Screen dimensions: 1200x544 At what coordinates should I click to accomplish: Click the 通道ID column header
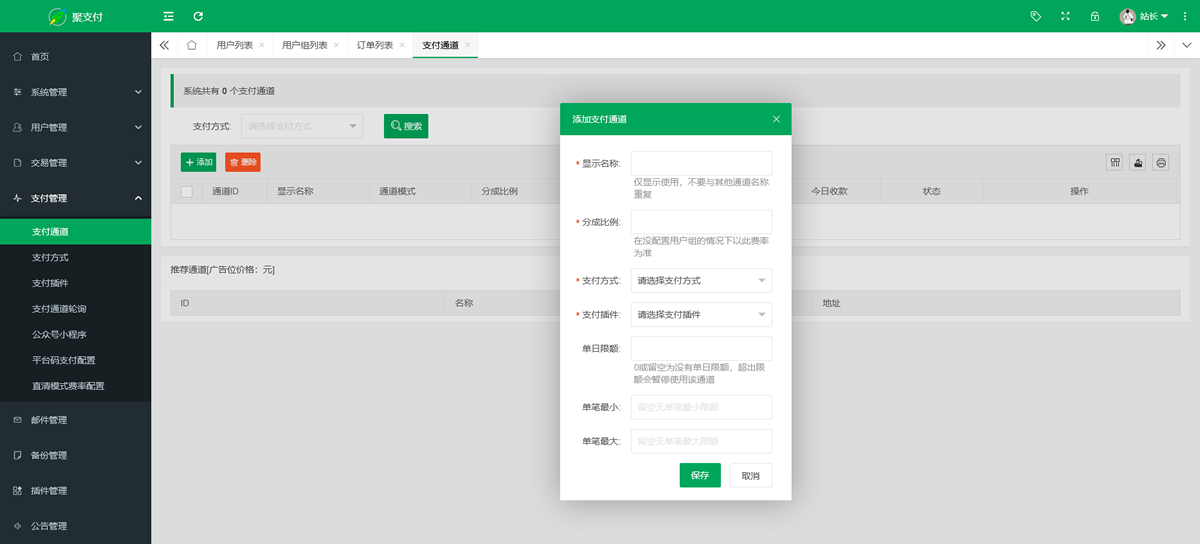[226, 191]
